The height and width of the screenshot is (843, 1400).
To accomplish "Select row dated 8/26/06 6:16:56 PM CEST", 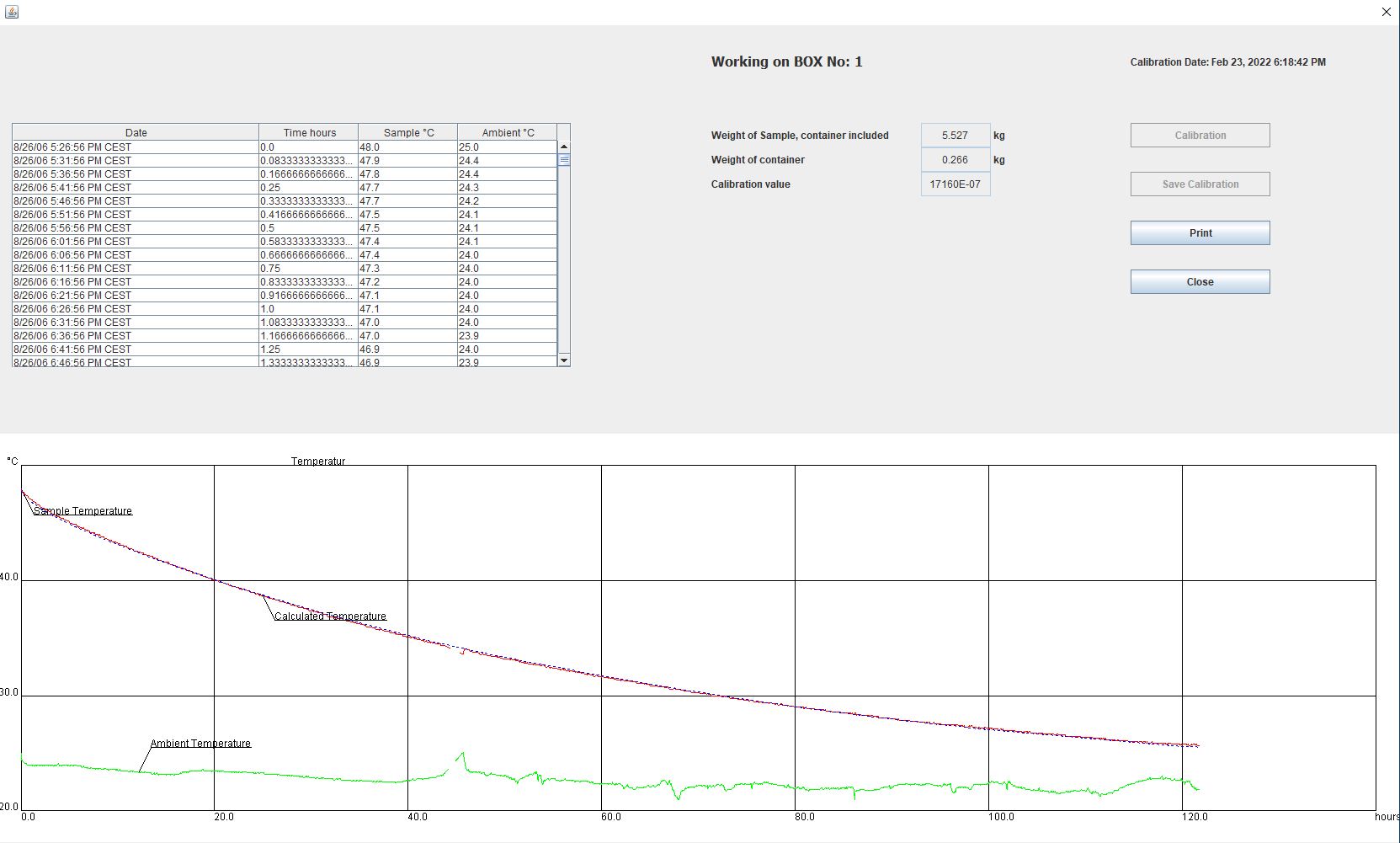I will point(285,282).
